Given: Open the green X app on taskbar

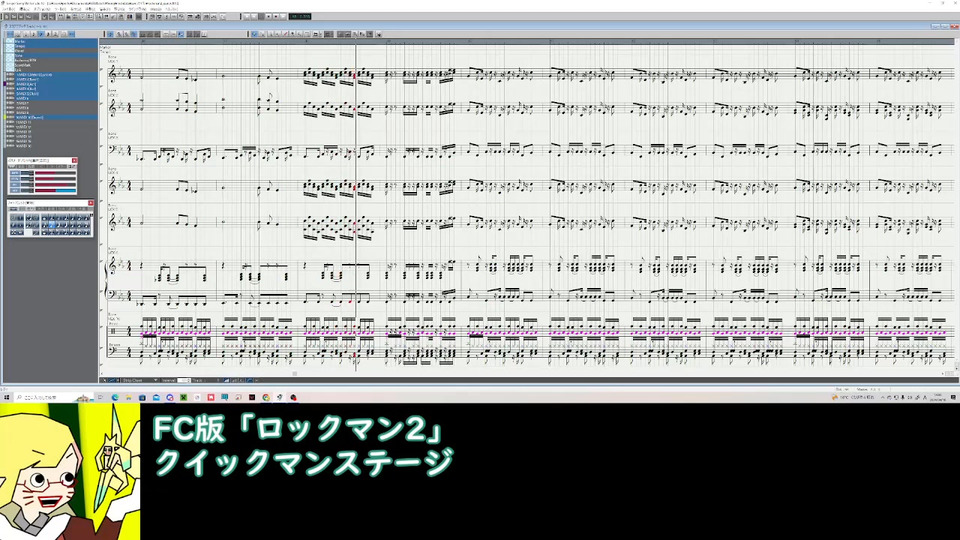Looking at the screenshot, I should (183, 397).
